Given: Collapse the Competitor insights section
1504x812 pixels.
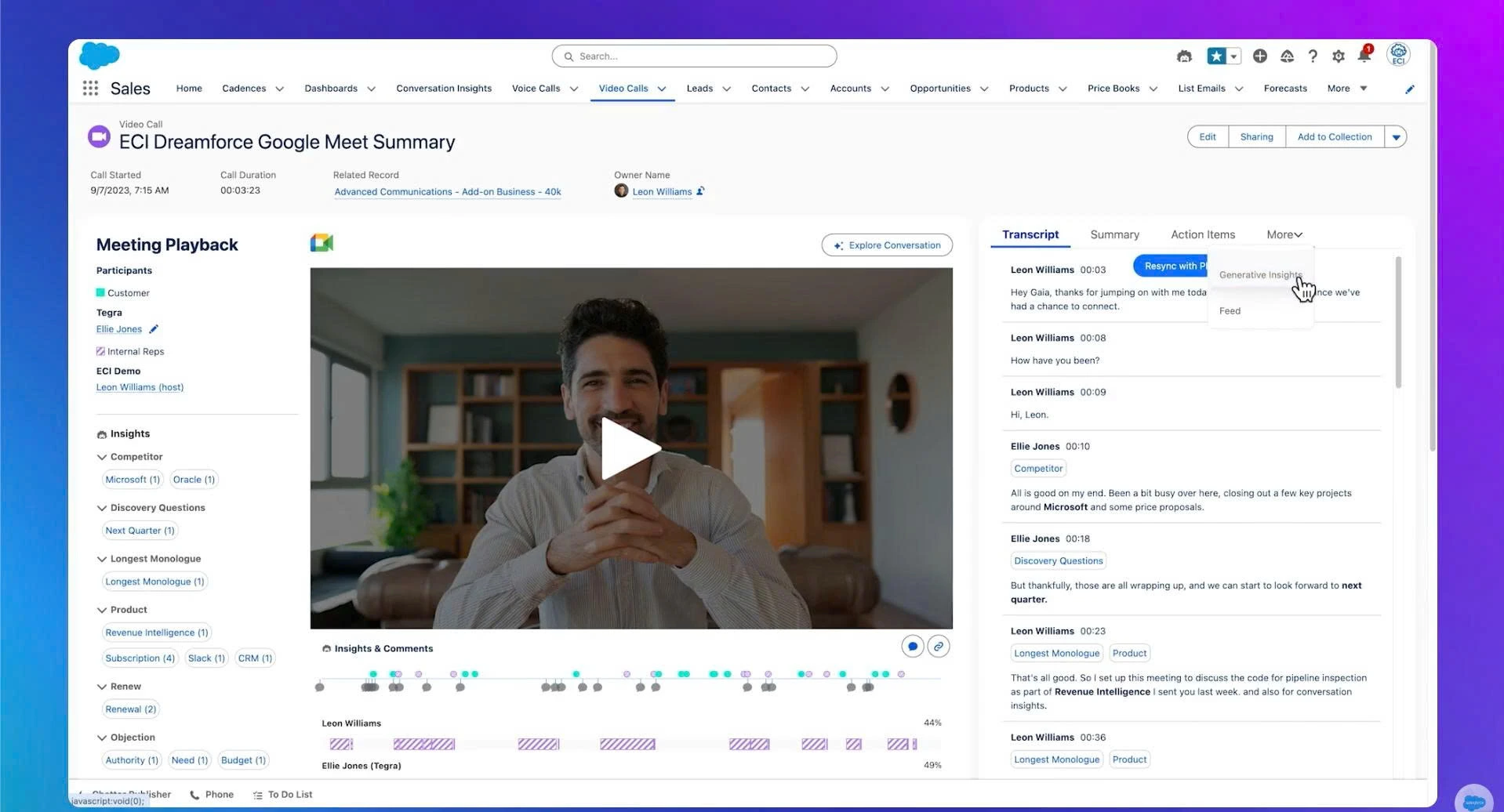Looking at the screenshot, I should click(102, 456).
